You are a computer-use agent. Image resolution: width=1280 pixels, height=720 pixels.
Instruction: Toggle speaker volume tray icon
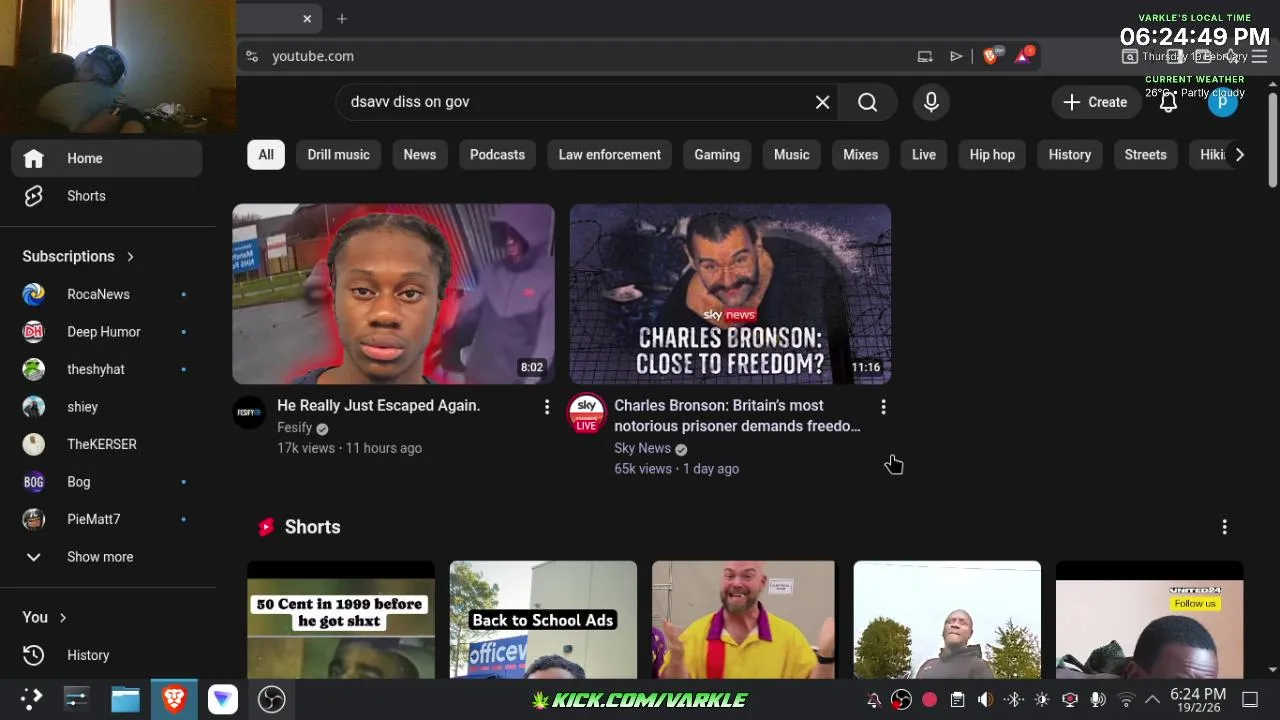(985, 700)
